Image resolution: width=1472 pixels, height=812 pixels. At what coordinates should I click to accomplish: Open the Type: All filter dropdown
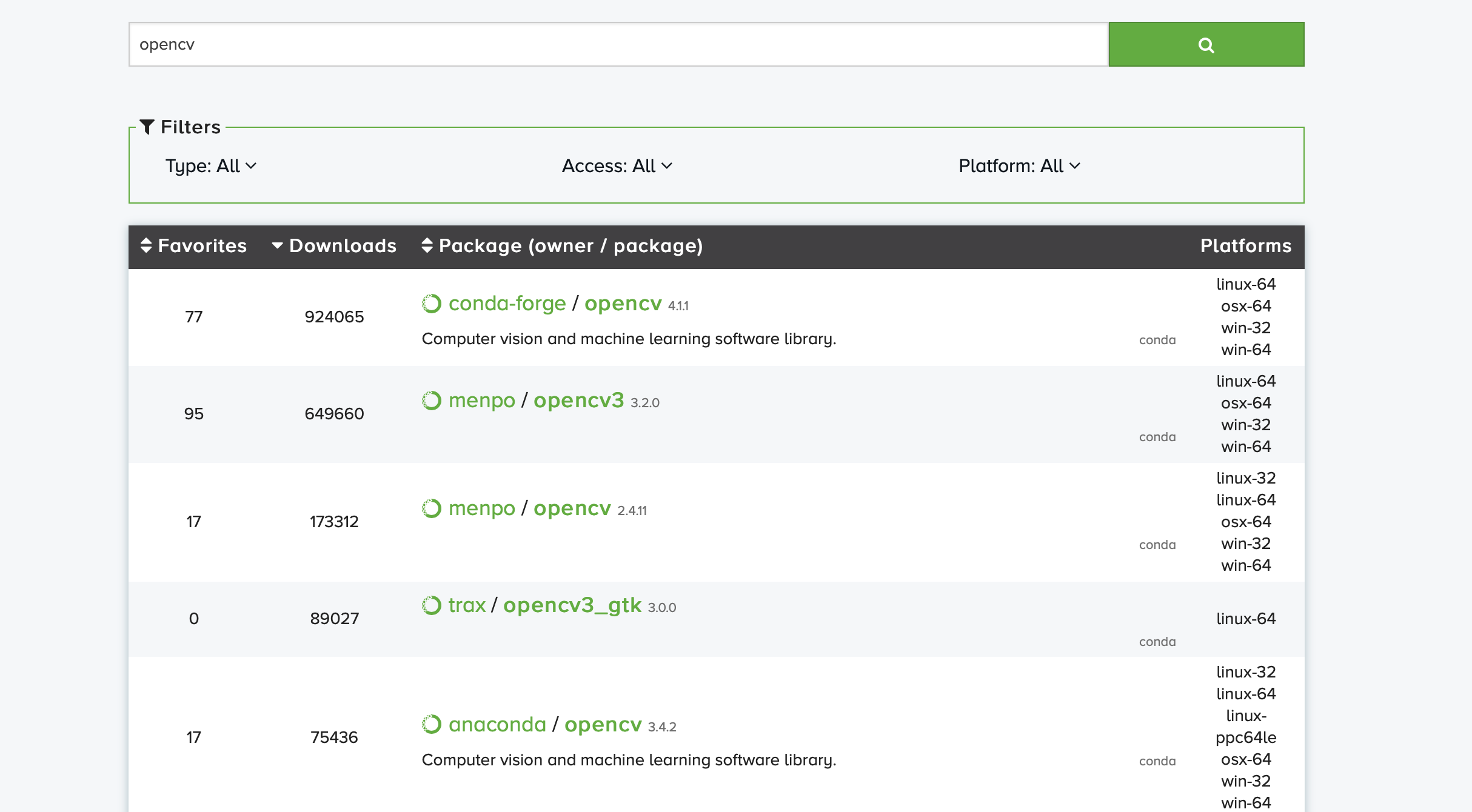tap(210, 165)
